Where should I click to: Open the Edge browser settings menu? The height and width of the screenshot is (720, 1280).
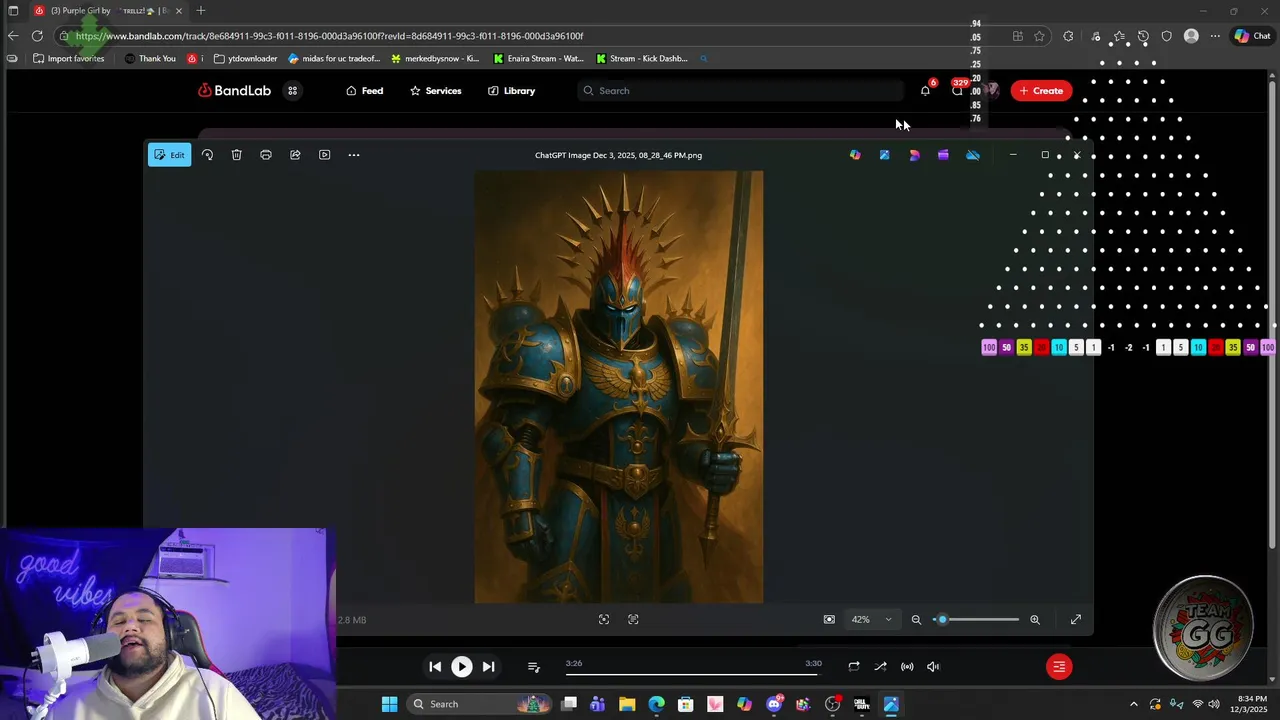click(x=1215, y=36)
